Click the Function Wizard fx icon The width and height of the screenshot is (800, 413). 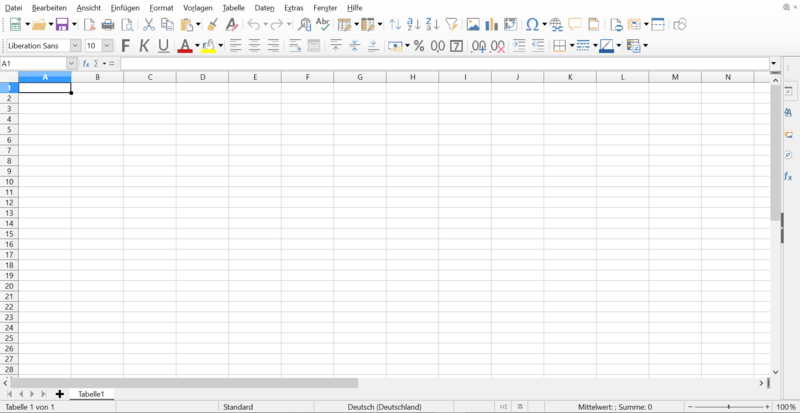tap(87, 63)
